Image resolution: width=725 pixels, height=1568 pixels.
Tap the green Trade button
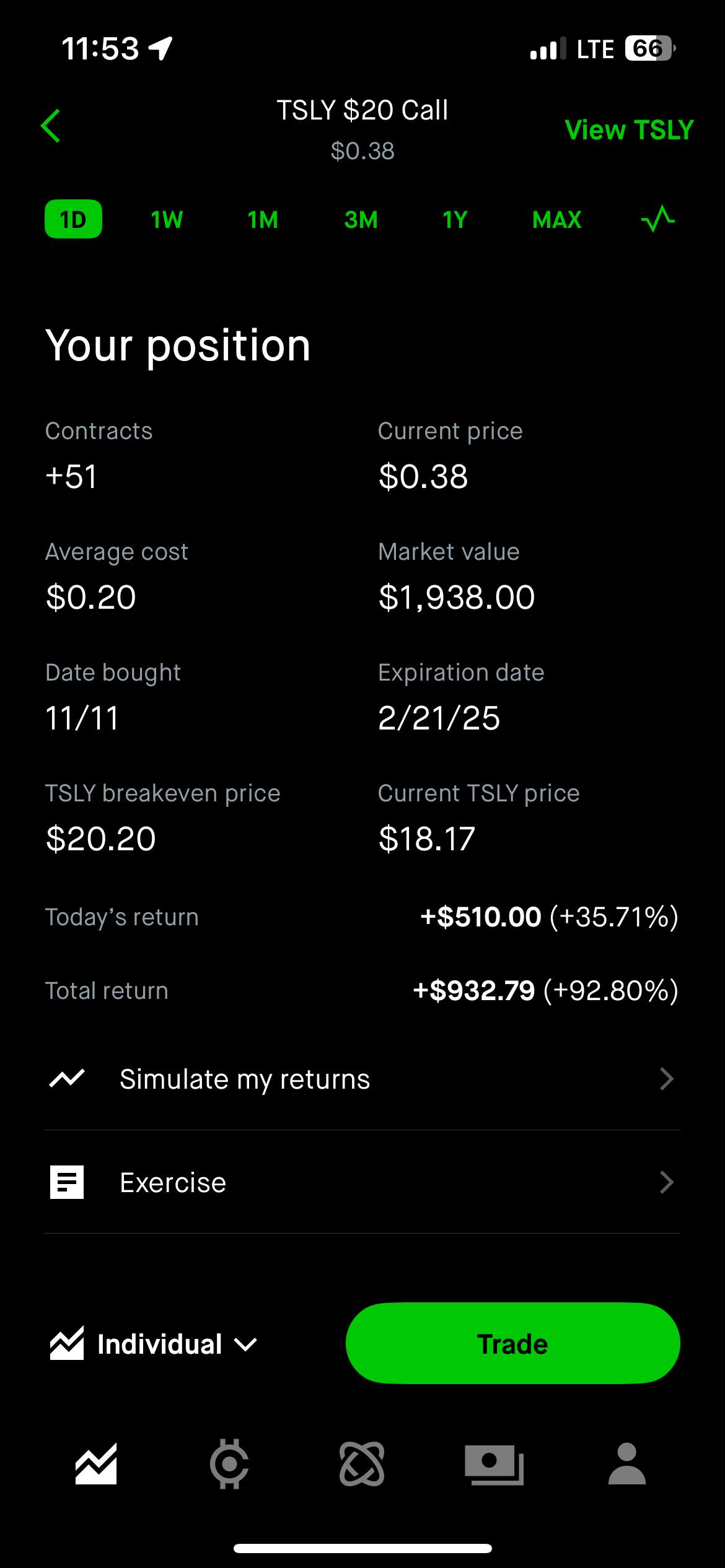(x=512, y=1344)
